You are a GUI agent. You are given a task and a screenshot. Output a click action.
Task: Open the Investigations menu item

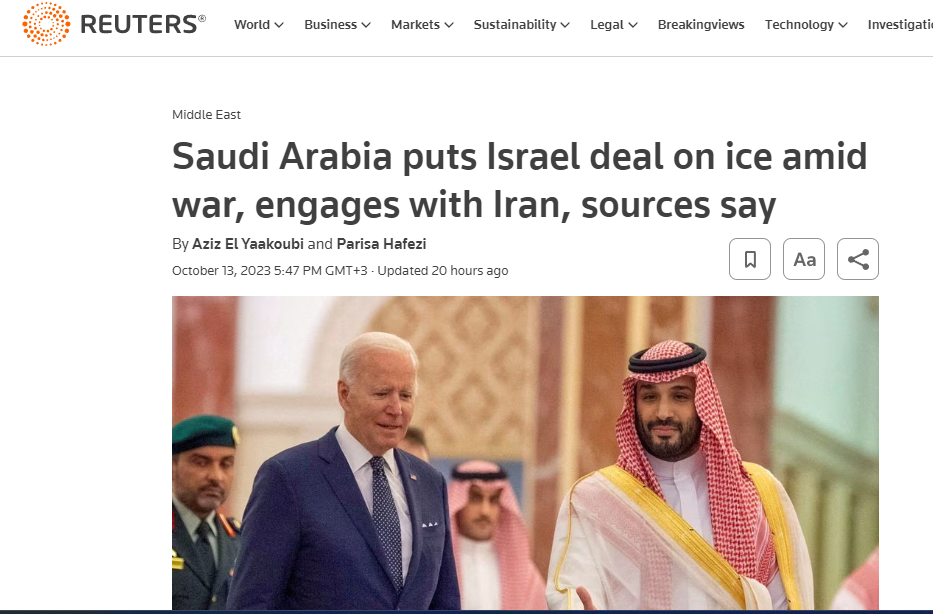(900, 24)
